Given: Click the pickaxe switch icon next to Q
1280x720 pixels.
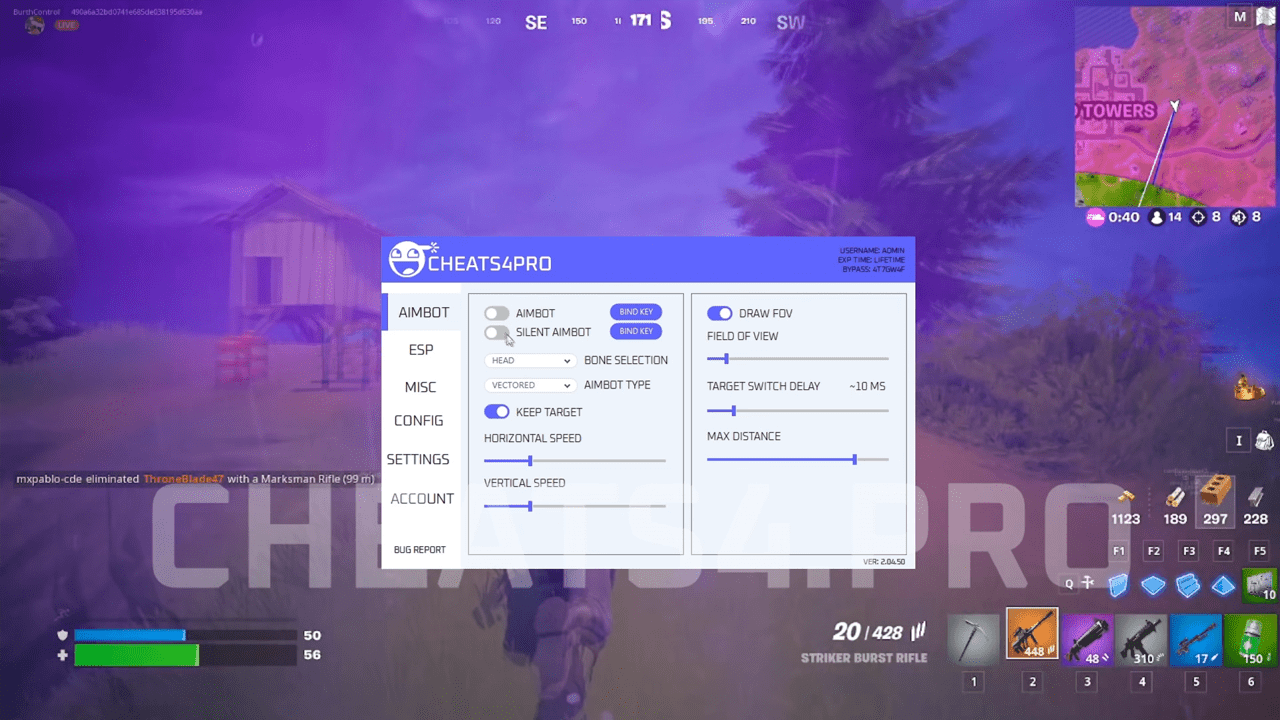Looking at the screenshot, I should coord(1088,583).
